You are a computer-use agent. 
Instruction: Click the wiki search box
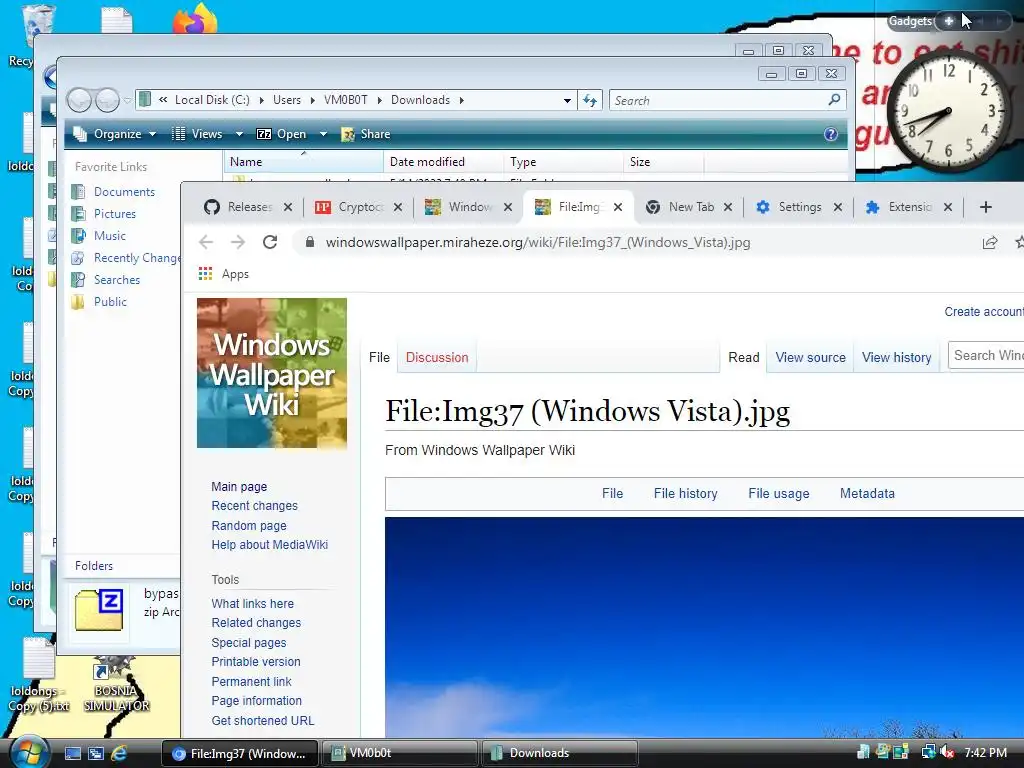(x=986, y=355)
